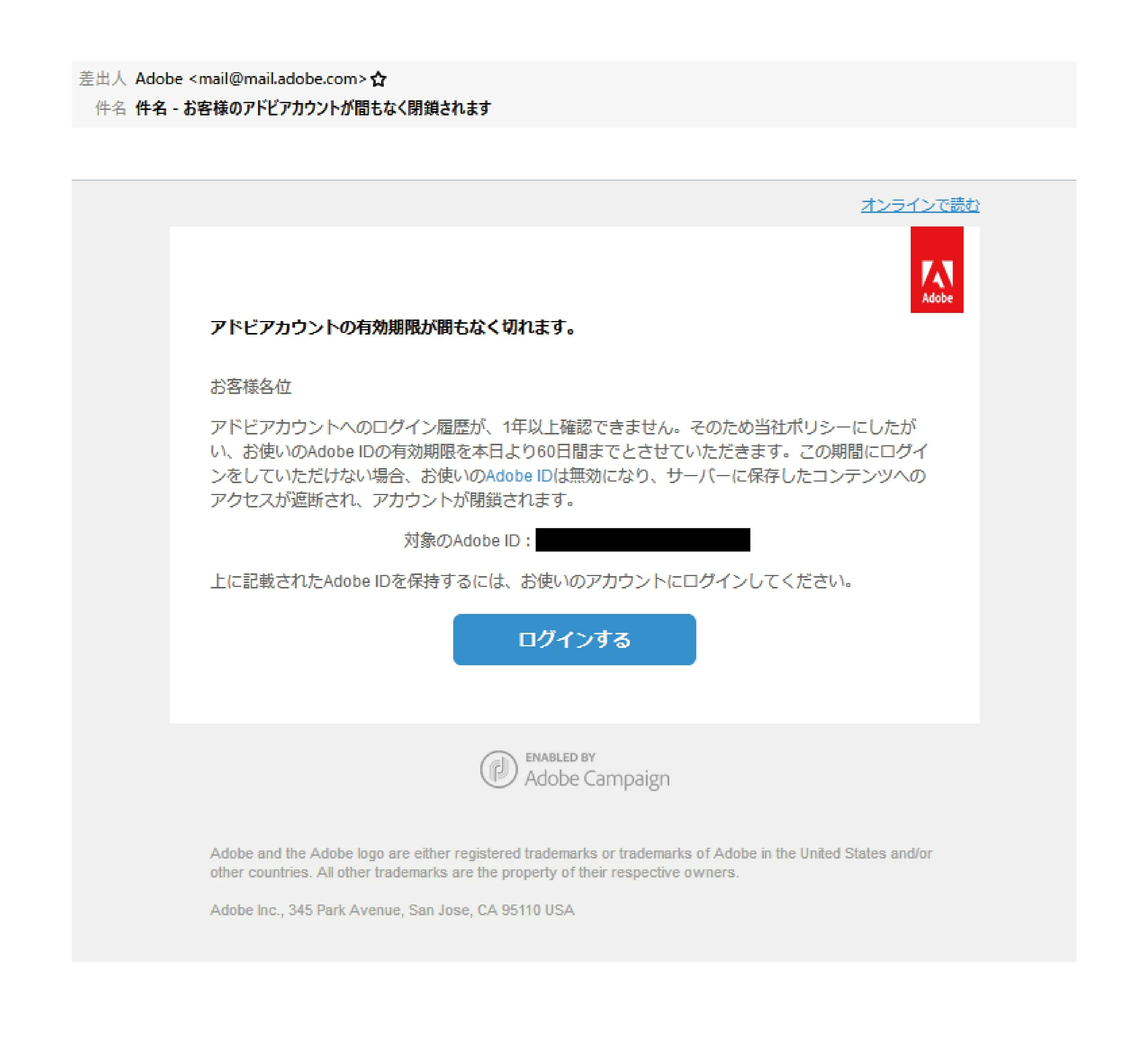The height and width of the screenshot is (1038, 1148).
Task: Click the mail@mail.adobe.com sender address
Action: pos(277,79)
